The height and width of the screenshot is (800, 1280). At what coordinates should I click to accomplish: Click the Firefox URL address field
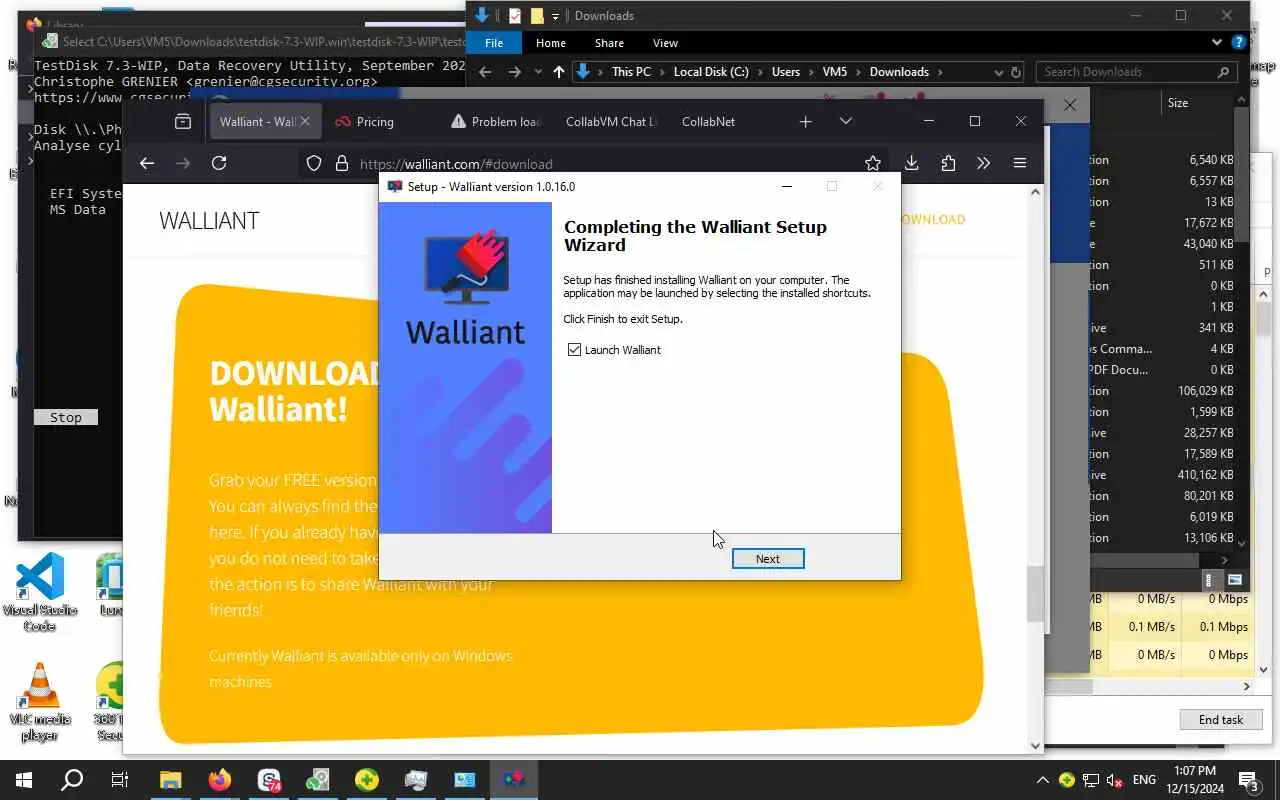[x=600, y=164]
